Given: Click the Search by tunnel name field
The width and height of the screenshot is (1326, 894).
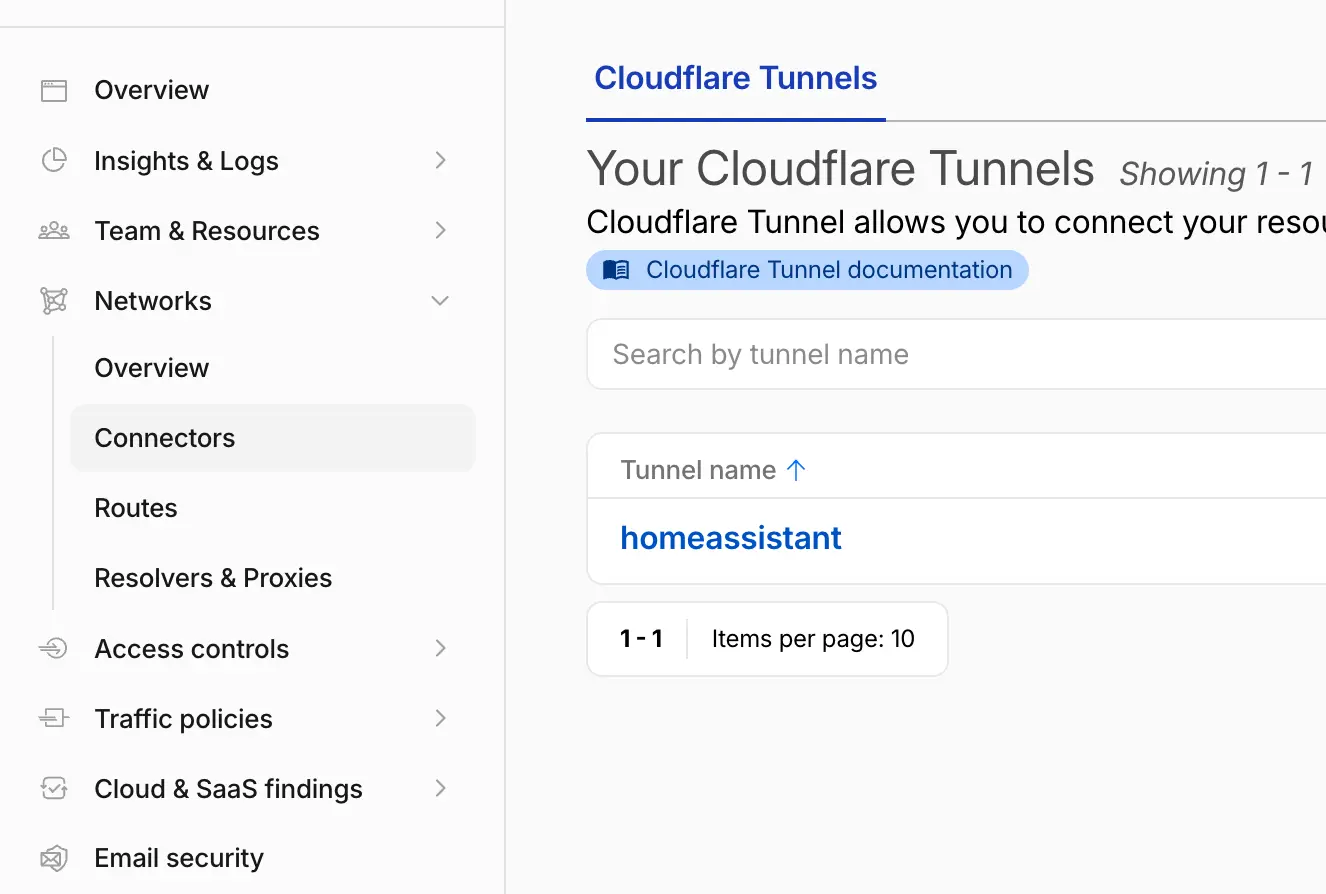Looking at the screenshot, I should [956, 354].
